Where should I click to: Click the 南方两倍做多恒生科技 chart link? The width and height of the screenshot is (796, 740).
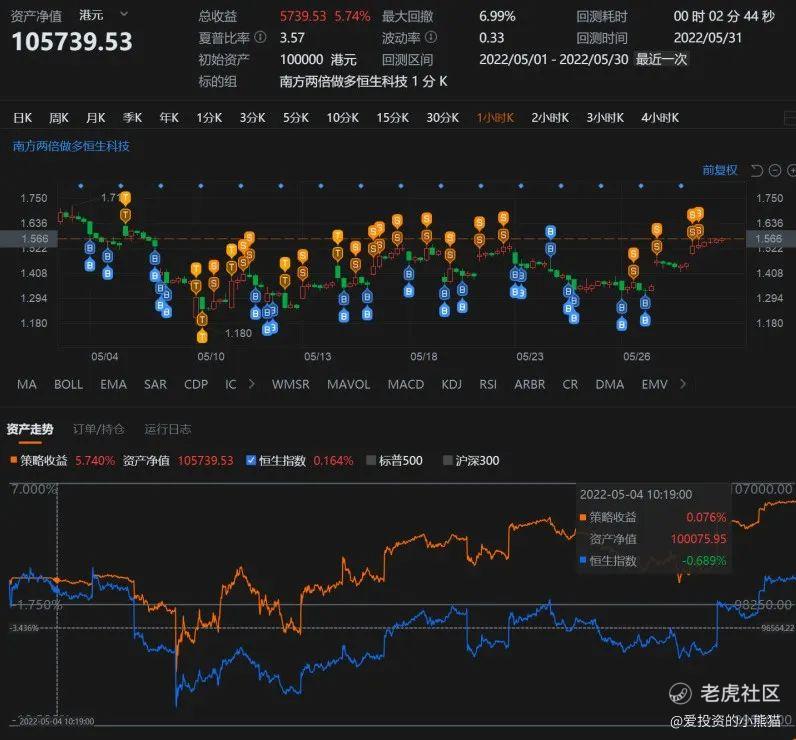pos(71,146)
